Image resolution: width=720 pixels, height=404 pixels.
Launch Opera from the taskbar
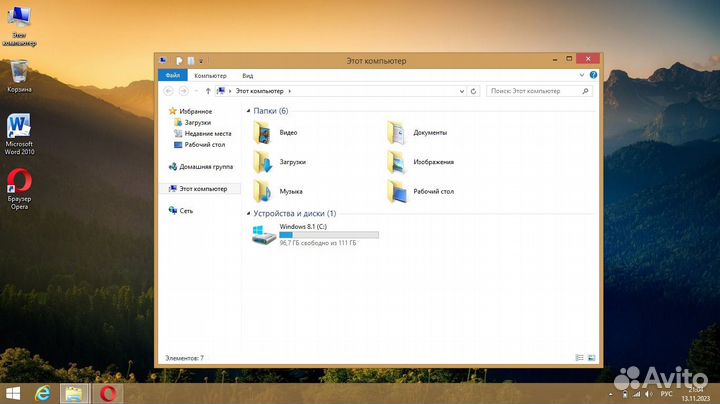[x=106, y=393]
